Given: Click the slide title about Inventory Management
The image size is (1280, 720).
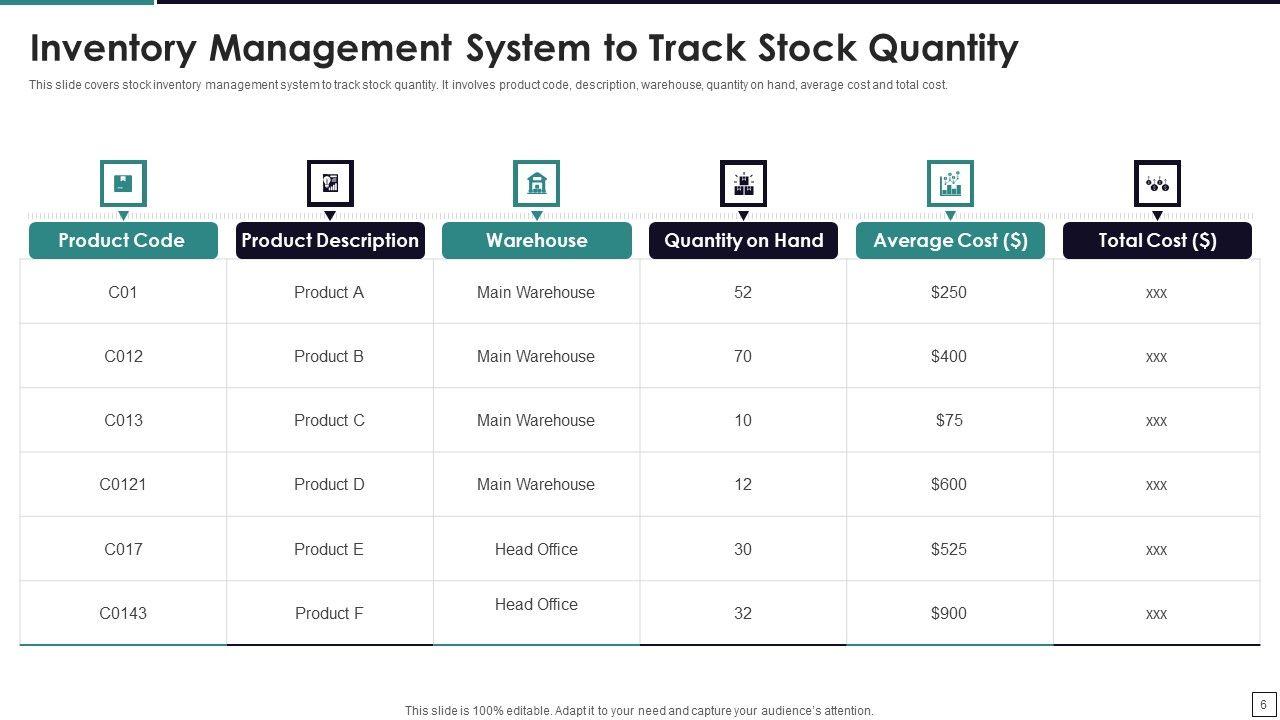Looking at the screenshot, I should pyautogui.click(x=524, y=48).
